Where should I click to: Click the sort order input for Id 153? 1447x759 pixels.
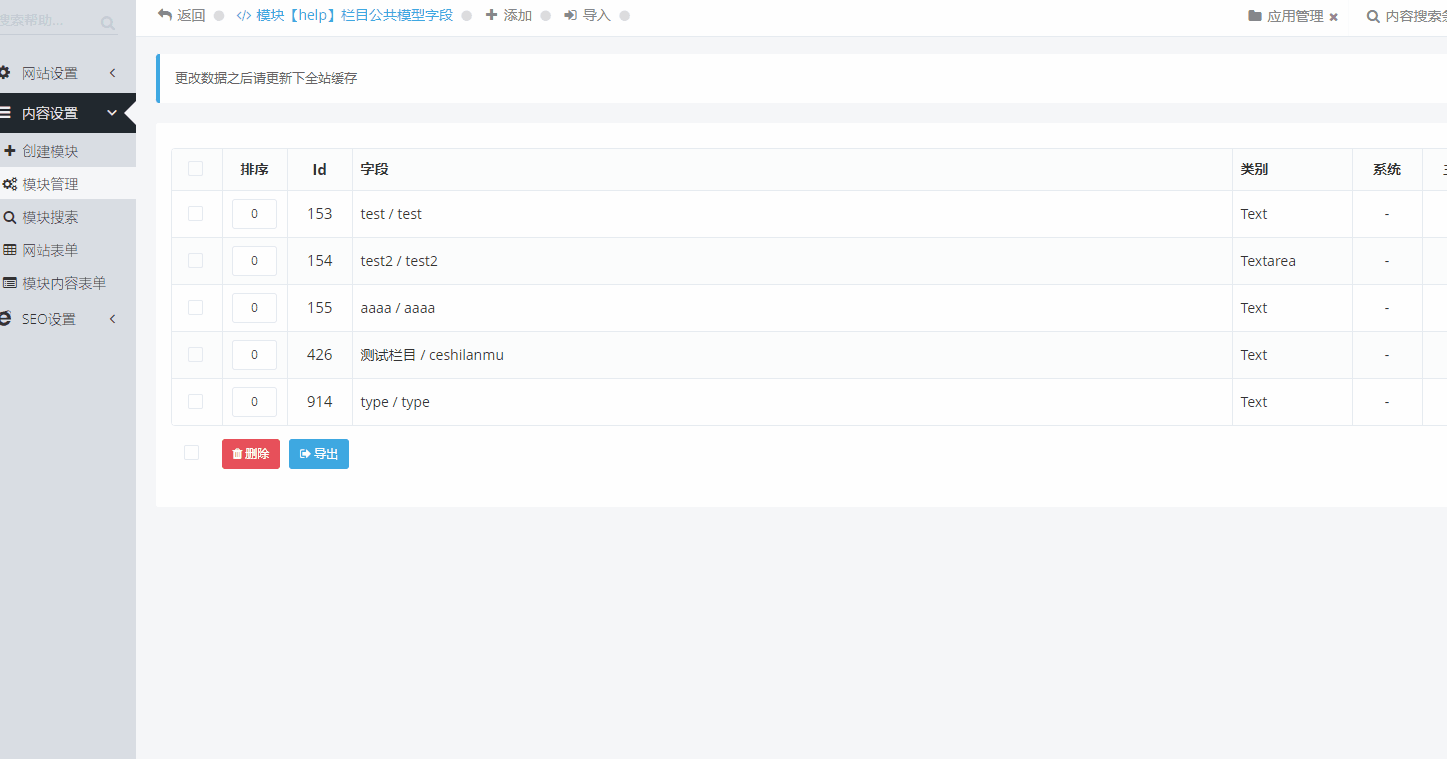click(254, 214)
